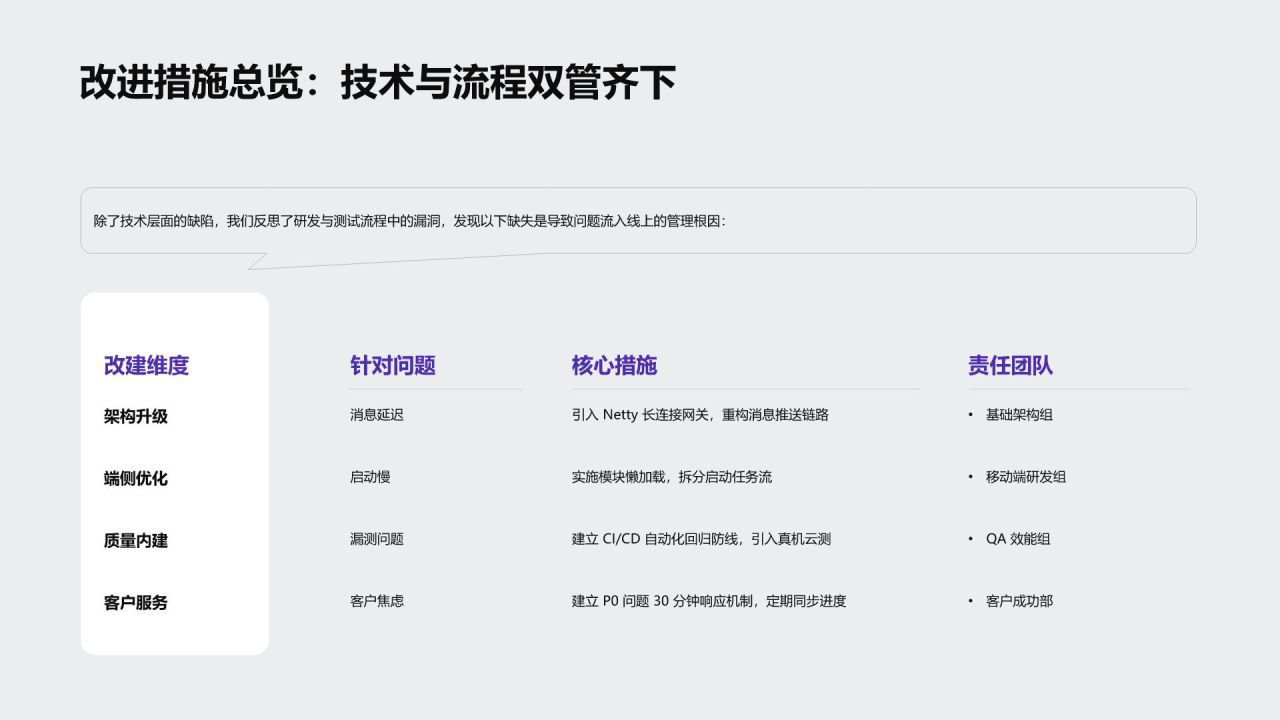Select the 架构升级 row label
The height and width of the screenshot is (720, 1280).
point(136,416)
